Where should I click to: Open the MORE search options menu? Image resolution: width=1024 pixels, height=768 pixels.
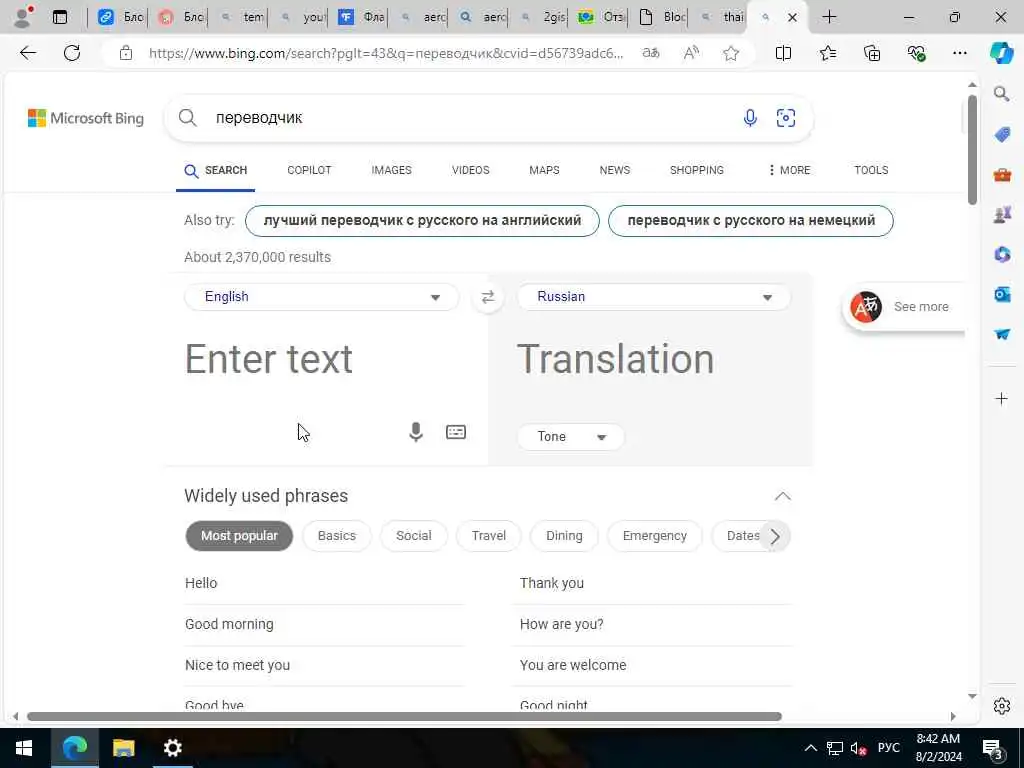coord(789,170)
